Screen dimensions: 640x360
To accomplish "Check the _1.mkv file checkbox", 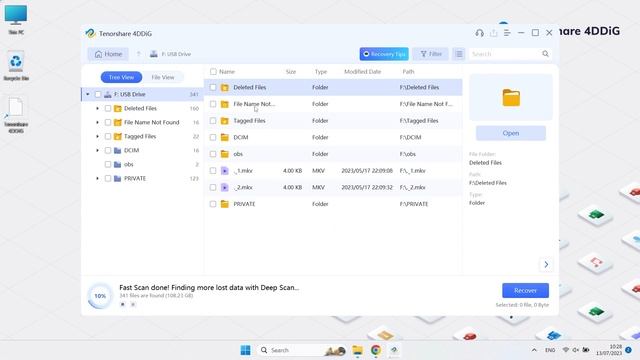I will click(x=213, y=171).
